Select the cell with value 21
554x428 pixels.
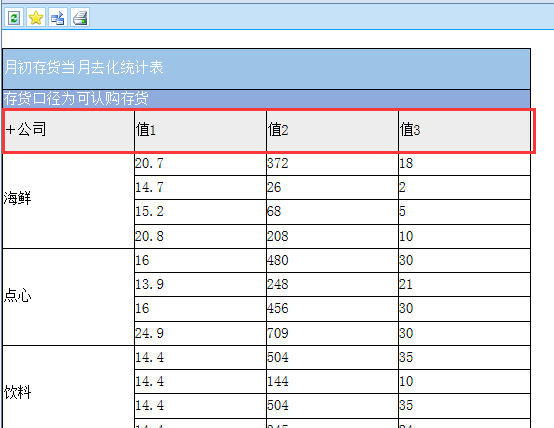[464, 285]
